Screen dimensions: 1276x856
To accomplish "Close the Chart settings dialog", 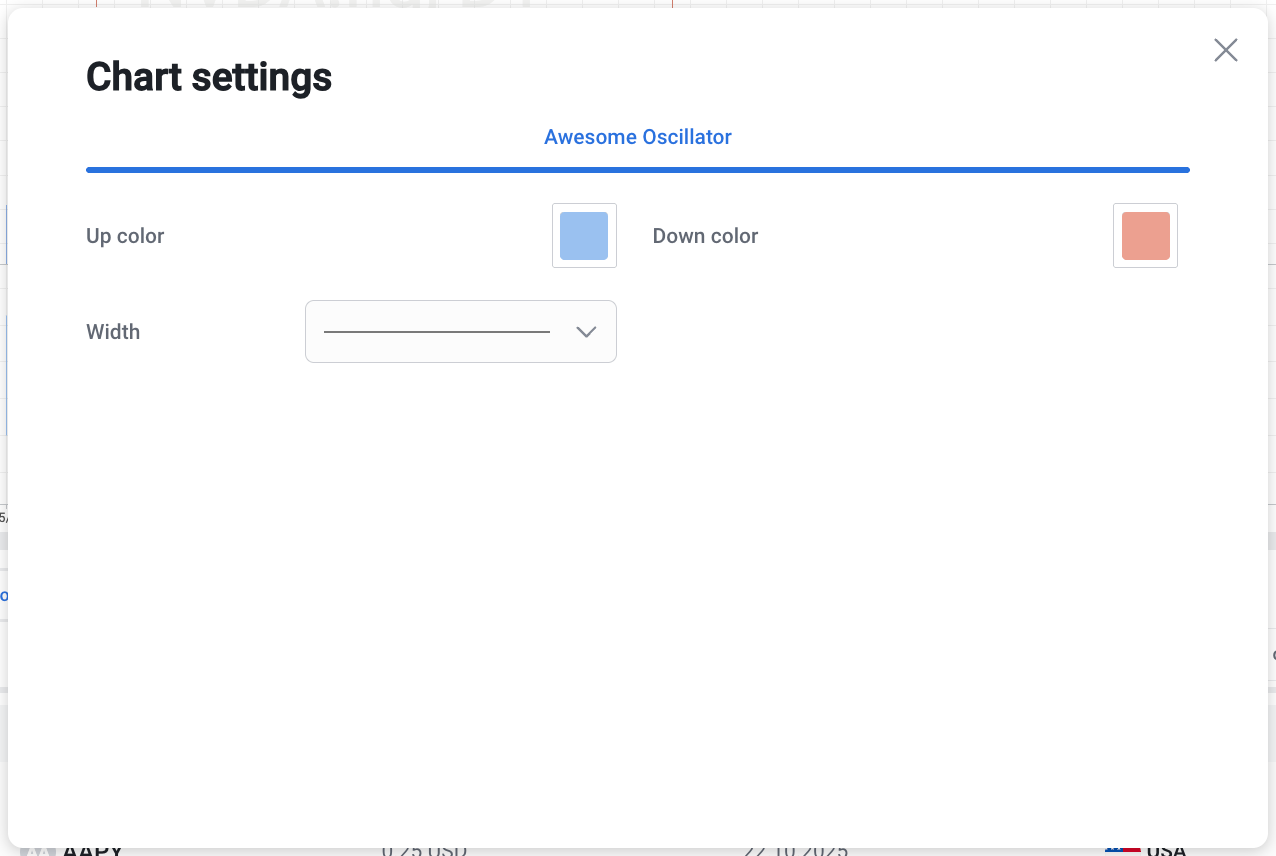I will coord(1225,50).
